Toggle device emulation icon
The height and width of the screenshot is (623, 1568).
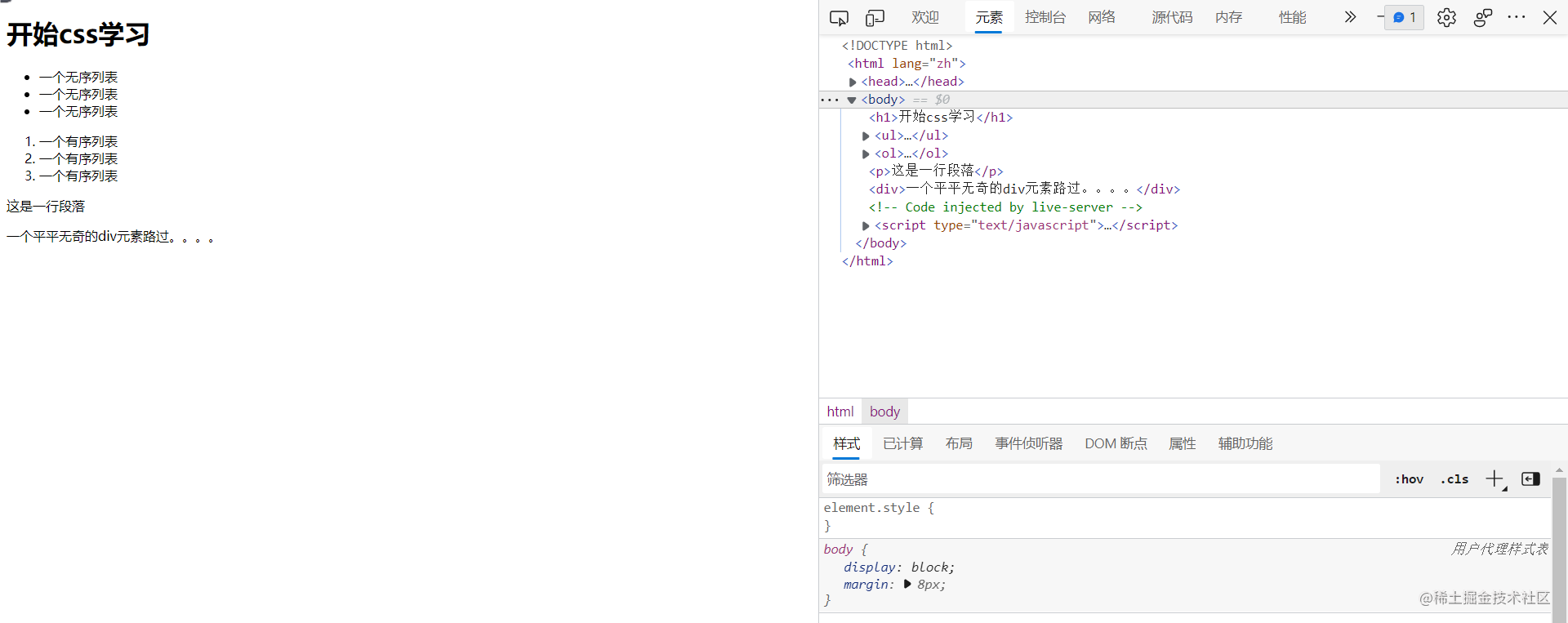pos(875,17)
